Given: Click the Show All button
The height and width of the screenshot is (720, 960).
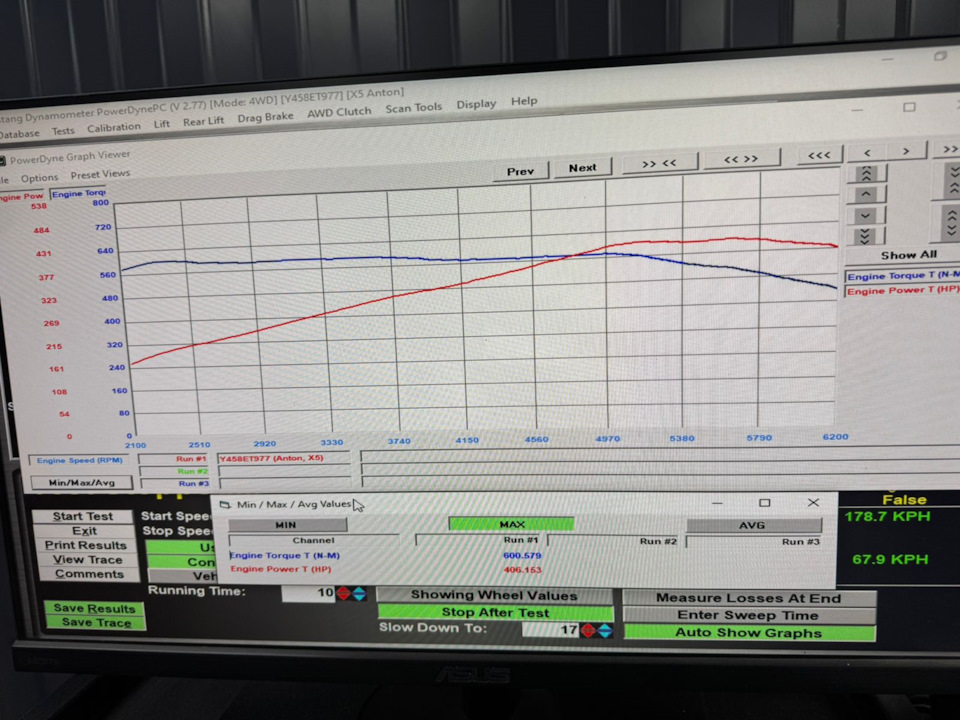Looking at the screenshot, I should tap(909, 255).
